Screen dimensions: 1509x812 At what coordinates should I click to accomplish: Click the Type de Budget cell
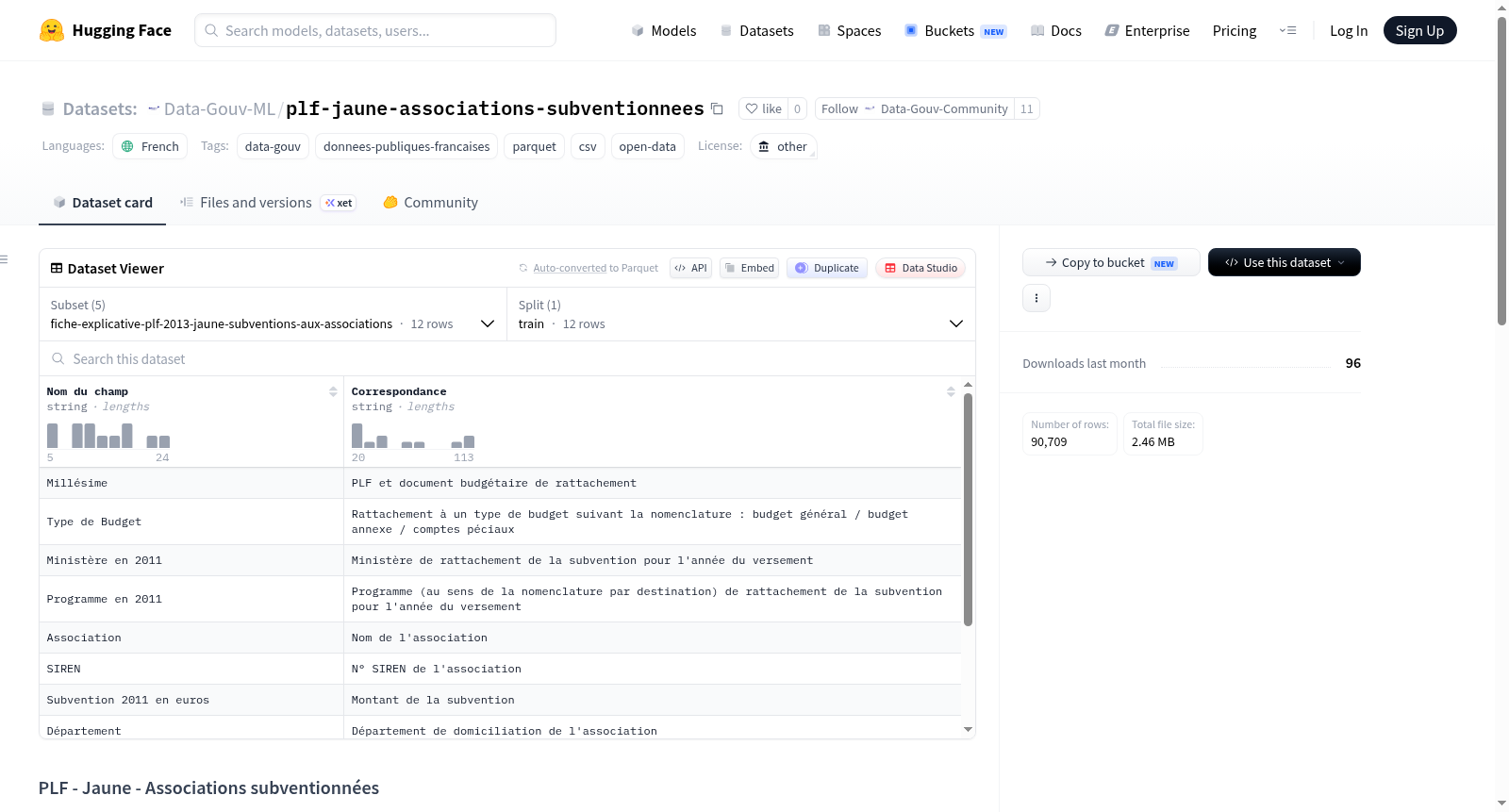[191, 522]
